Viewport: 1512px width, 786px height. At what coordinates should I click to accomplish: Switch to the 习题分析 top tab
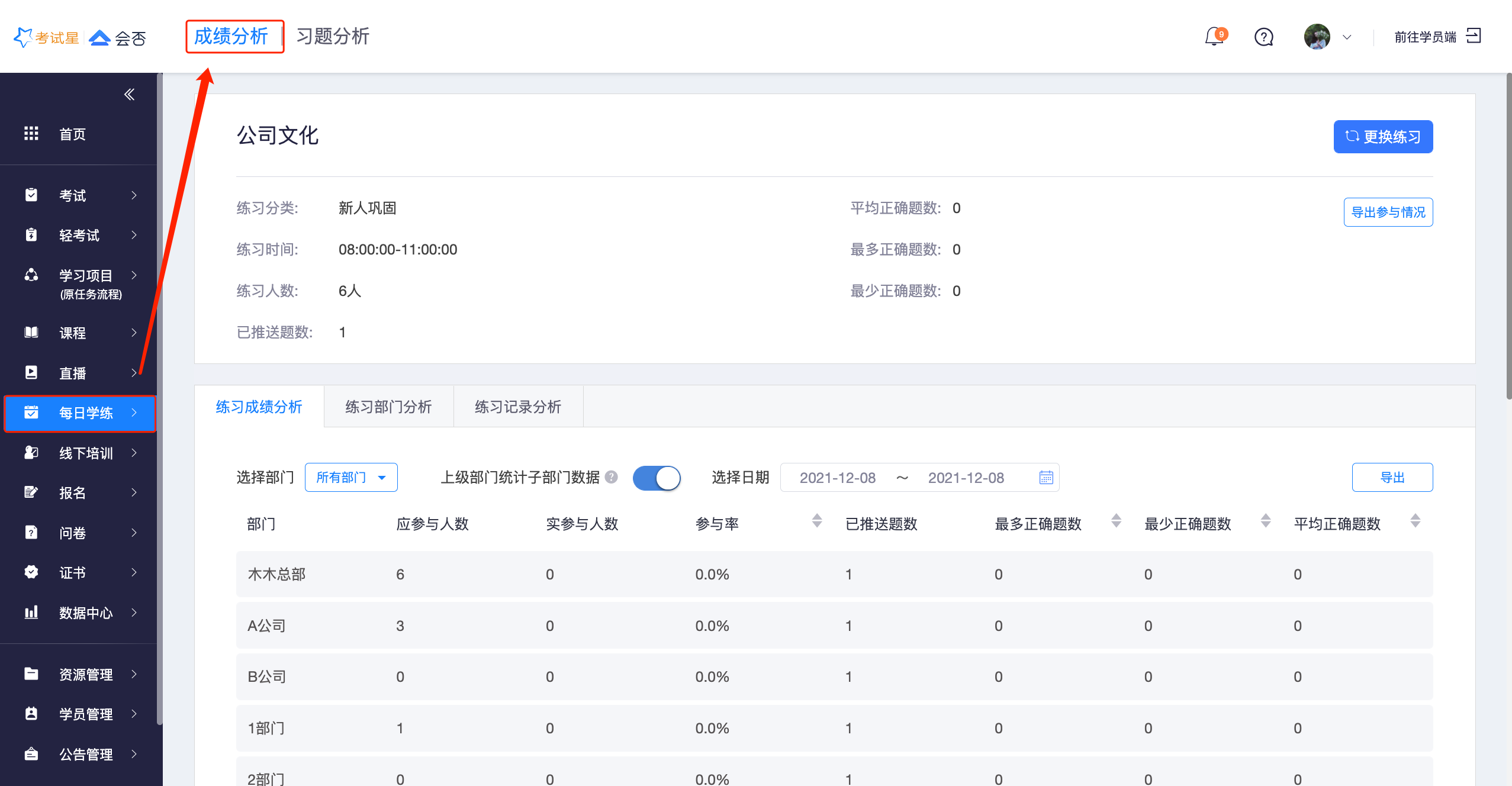coord(333,37)
